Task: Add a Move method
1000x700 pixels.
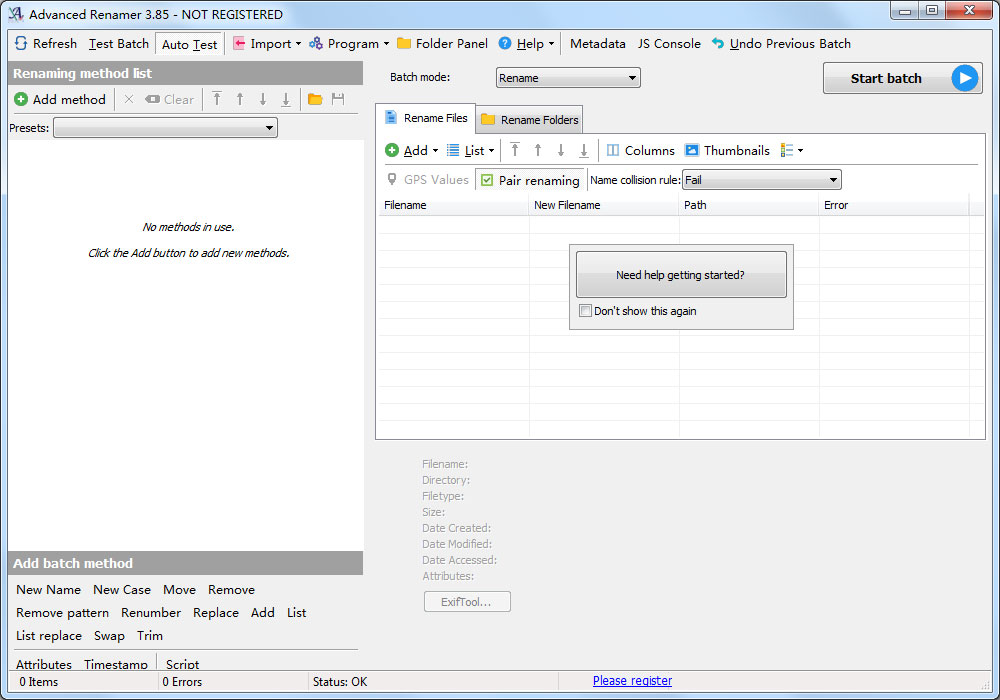Action: [x=179, y=590]
